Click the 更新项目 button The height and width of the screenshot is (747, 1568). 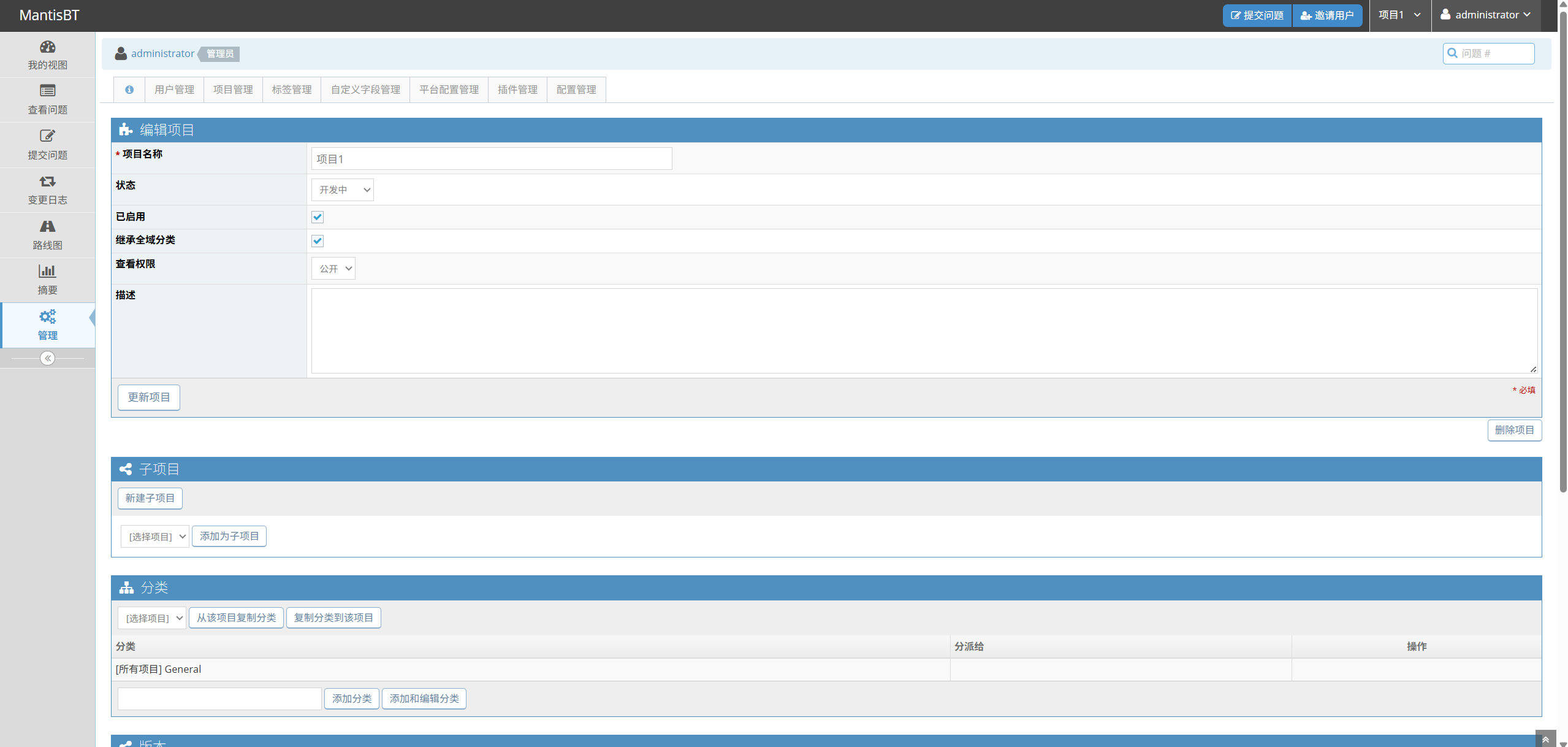coord(148,397)
